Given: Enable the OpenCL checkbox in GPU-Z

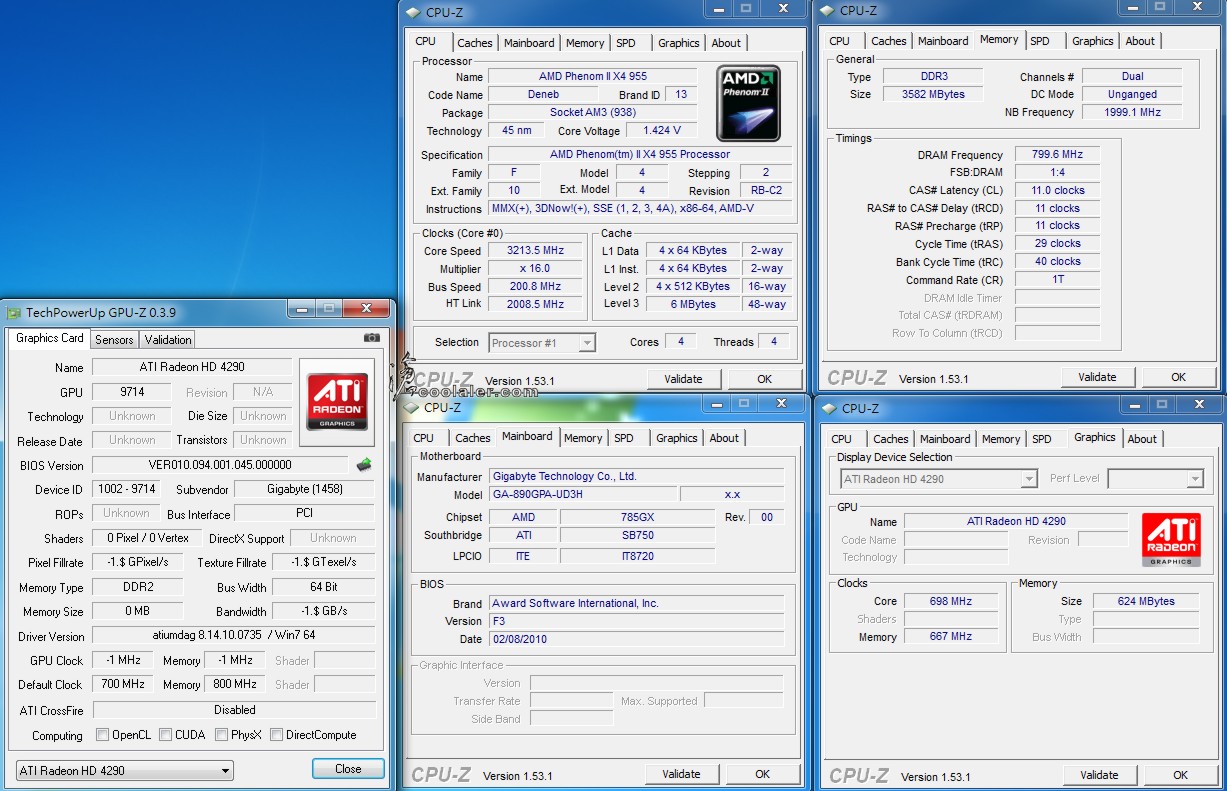Looking at the screenshot, I should tap(102, 735).
